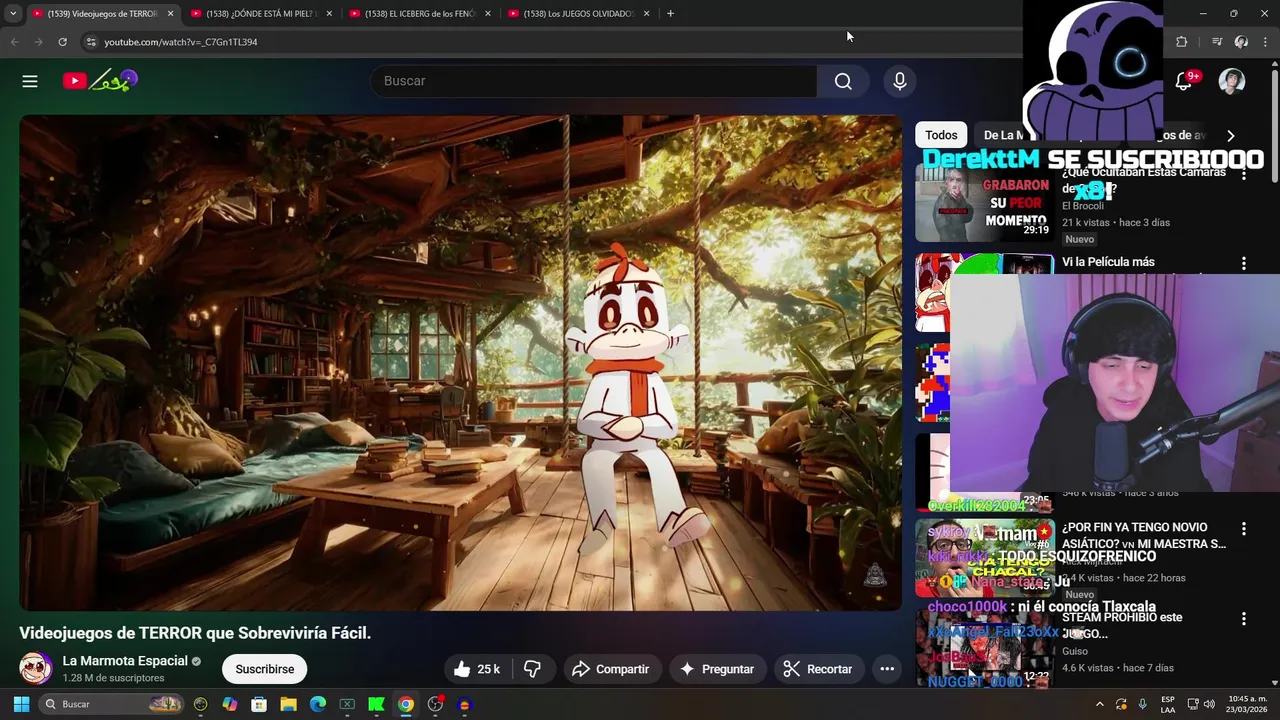Open Google Chrome from taskbar
1280x720 pixels.
click(x=406, y=704)
